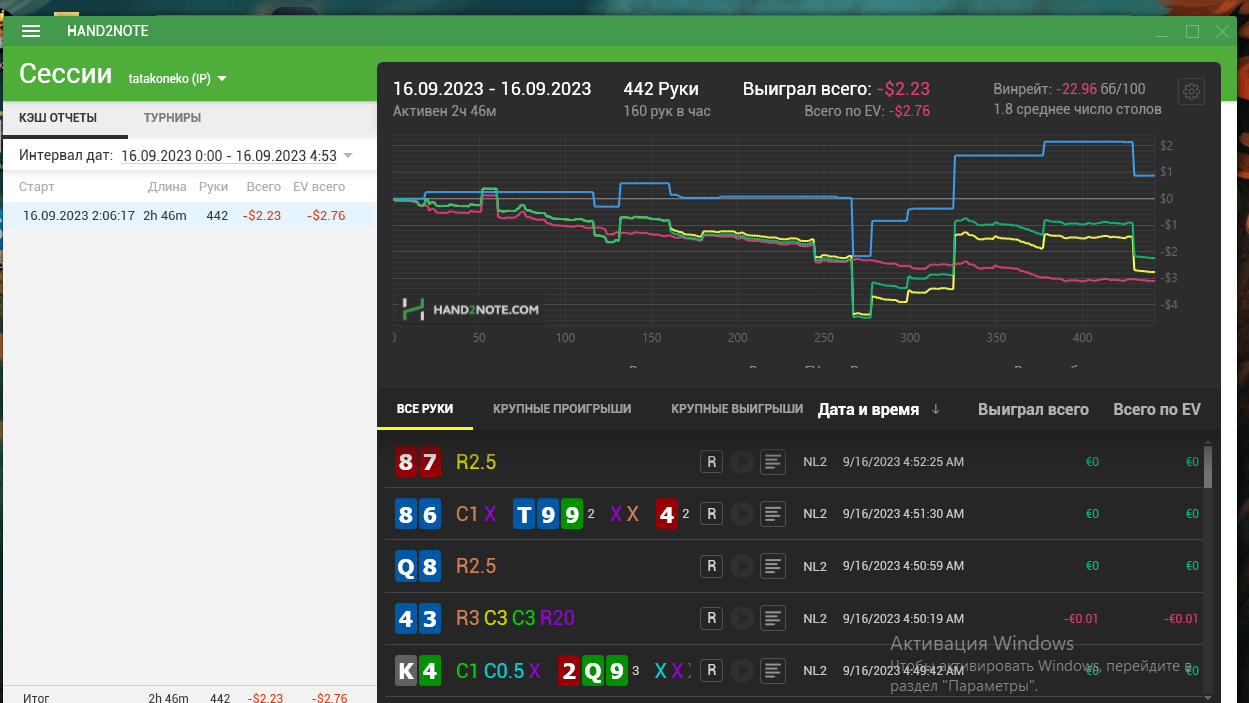
Task: Play the 43 hand at 4:50:19
Action: tap(741, 618)
